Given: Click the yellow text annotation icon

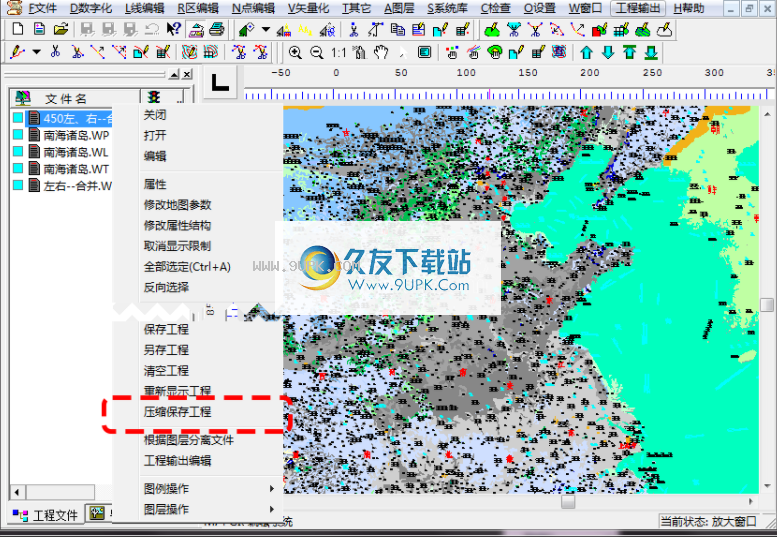Looking at the screenshot, I should coord(305,30).
